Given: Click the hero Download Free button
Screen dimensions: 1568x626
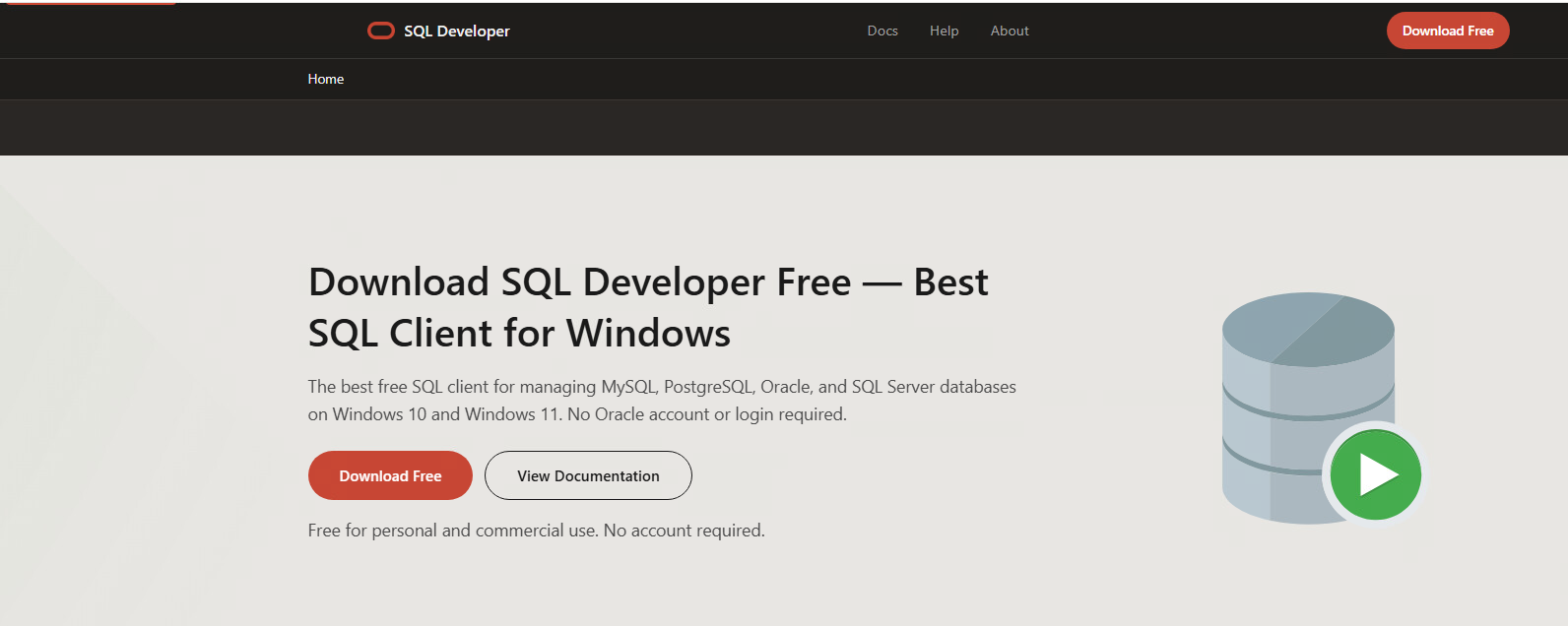Looking at the screenshot, I should 390,475.
